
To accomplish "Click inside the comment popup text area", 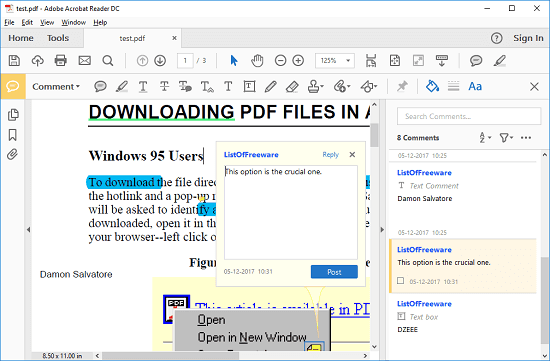I will click(291, 213).
